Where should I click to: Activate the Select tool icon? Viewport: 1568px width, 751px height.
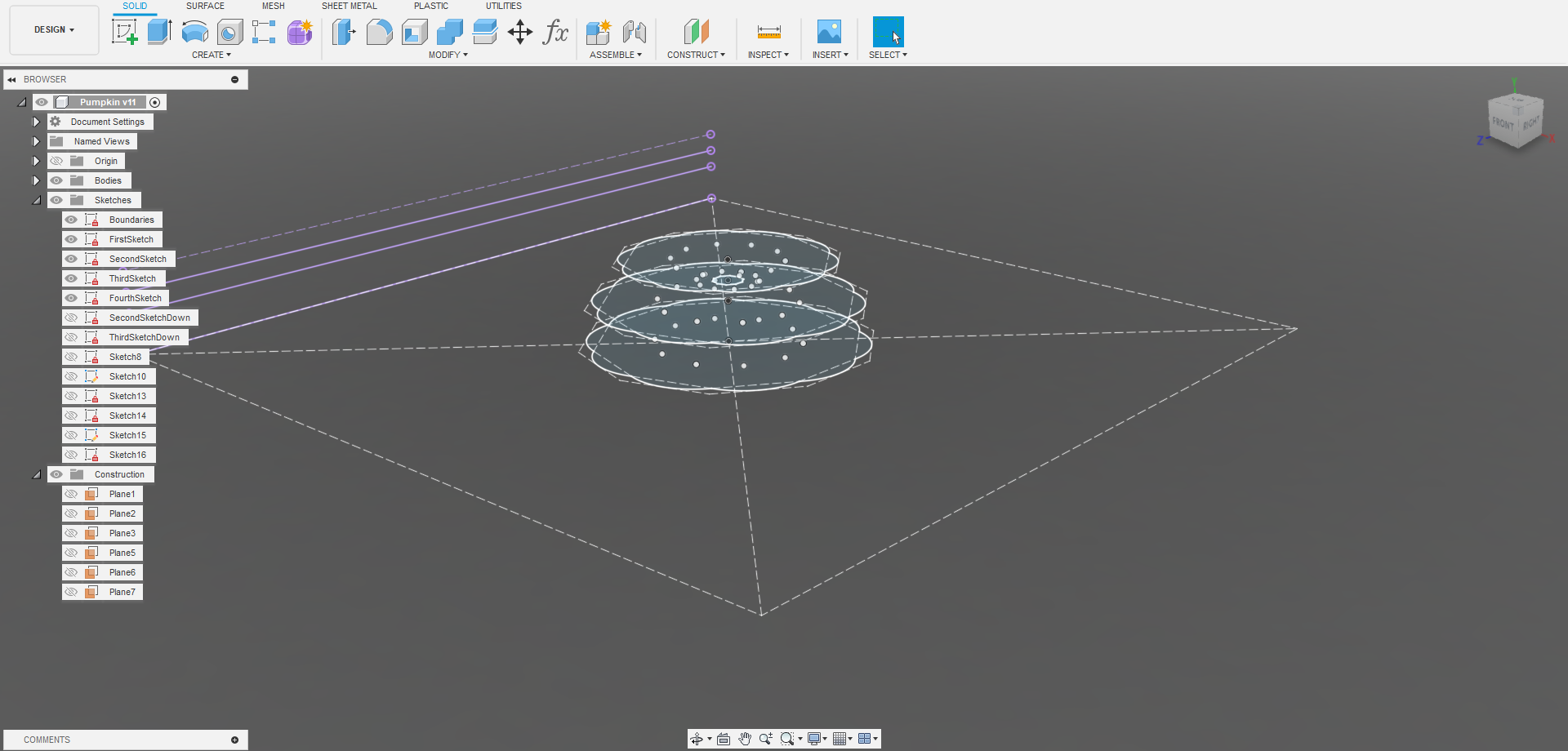888,33
